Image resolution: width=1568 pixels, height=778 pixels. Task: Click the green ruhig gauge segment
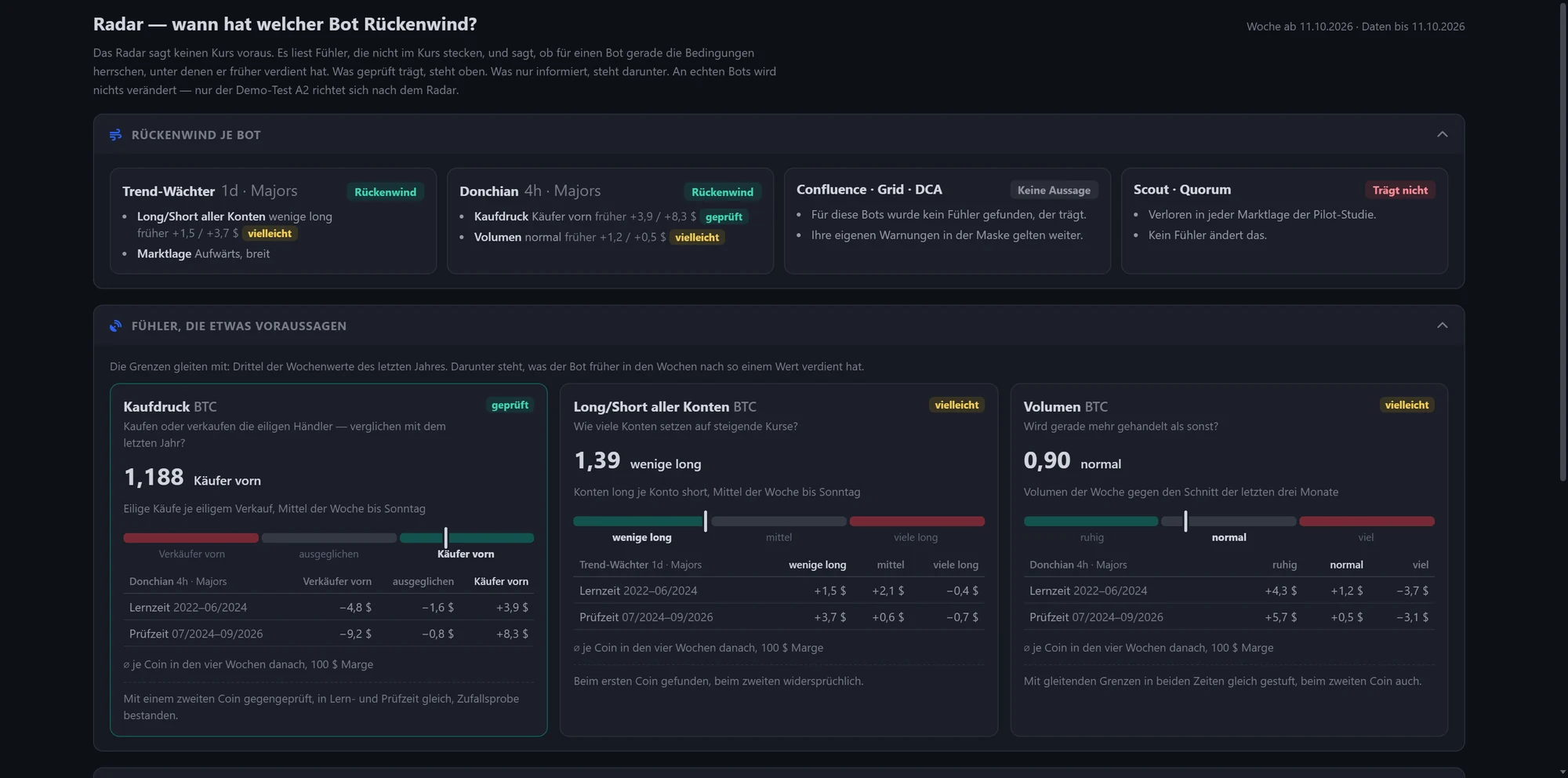1091,521
